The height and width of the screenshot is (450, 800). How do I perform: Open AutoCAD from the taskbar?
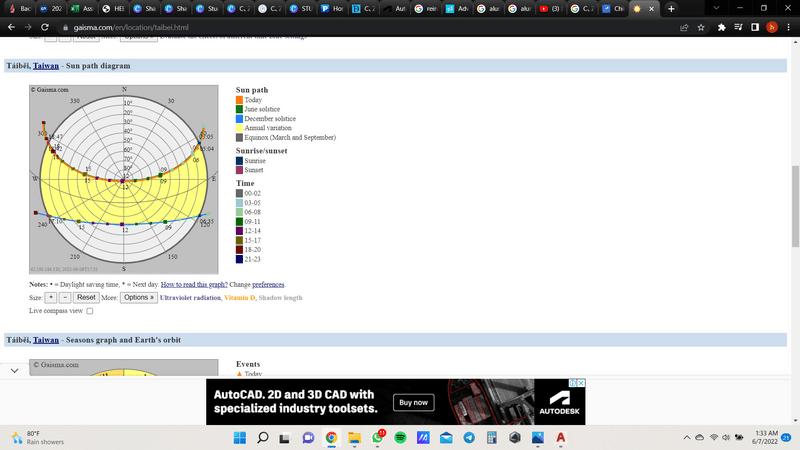[x=561, y=437]
